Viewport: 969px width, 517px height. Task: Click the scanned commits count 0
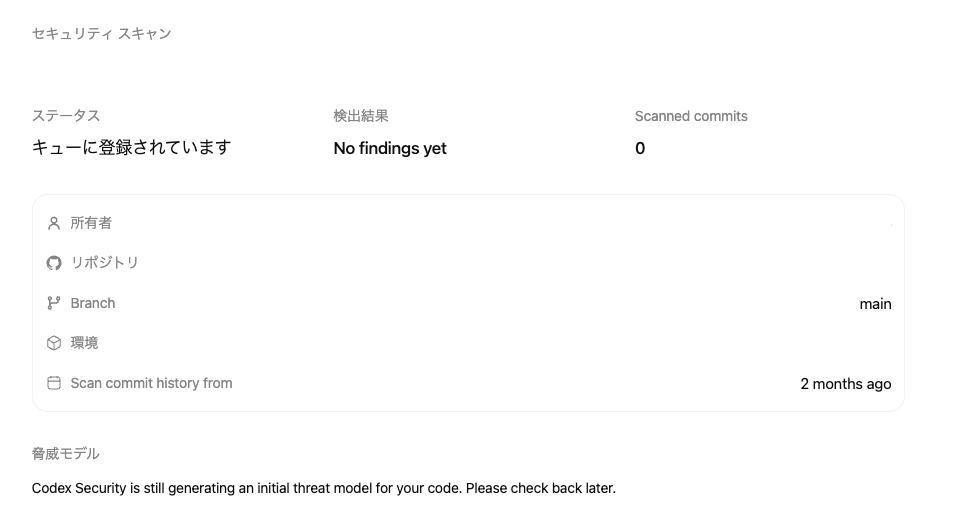(x=640, y=148)
